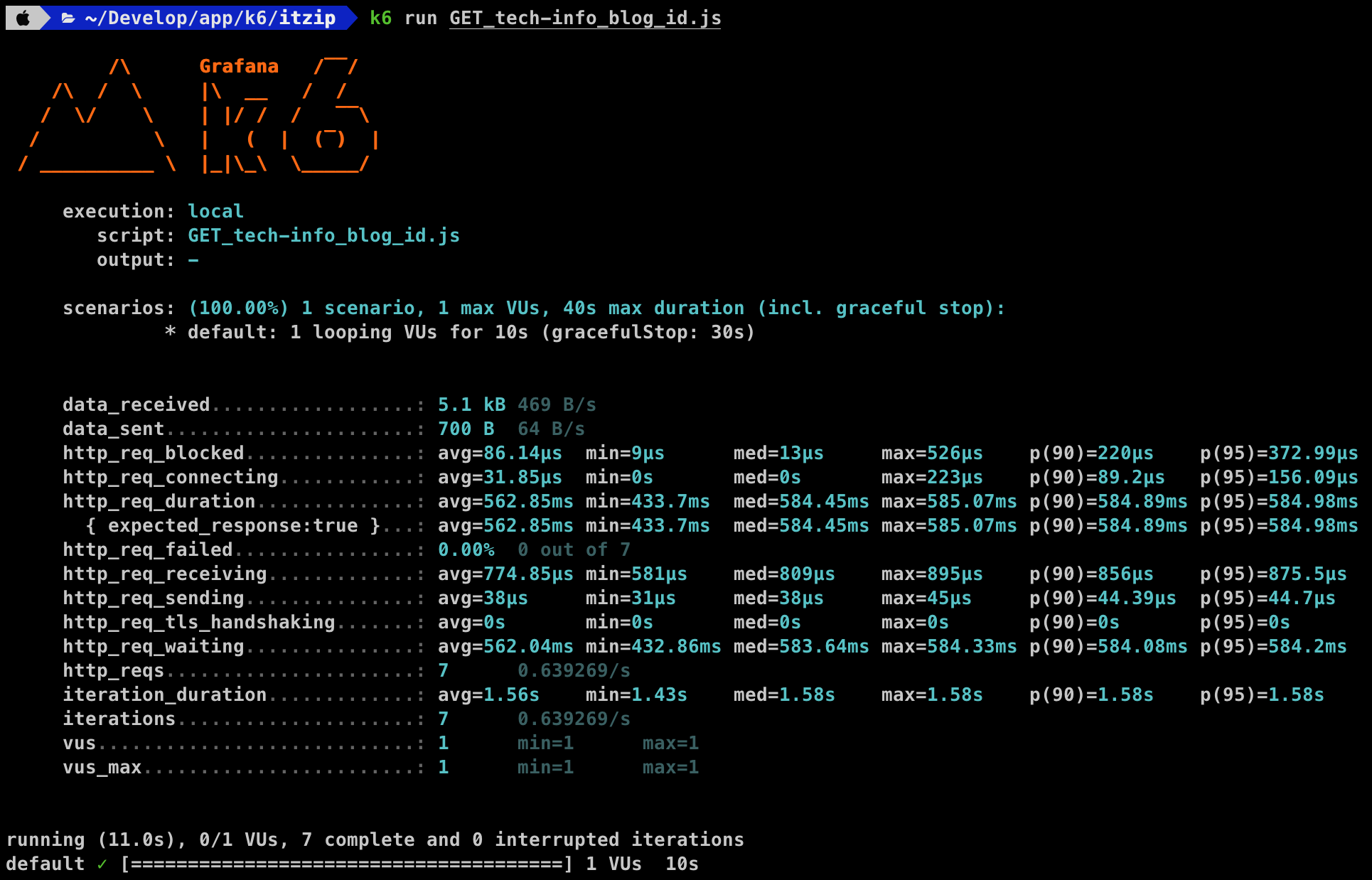Click the k6 command word in the prompt
1372x880 pixels.
tap(380, 18)
